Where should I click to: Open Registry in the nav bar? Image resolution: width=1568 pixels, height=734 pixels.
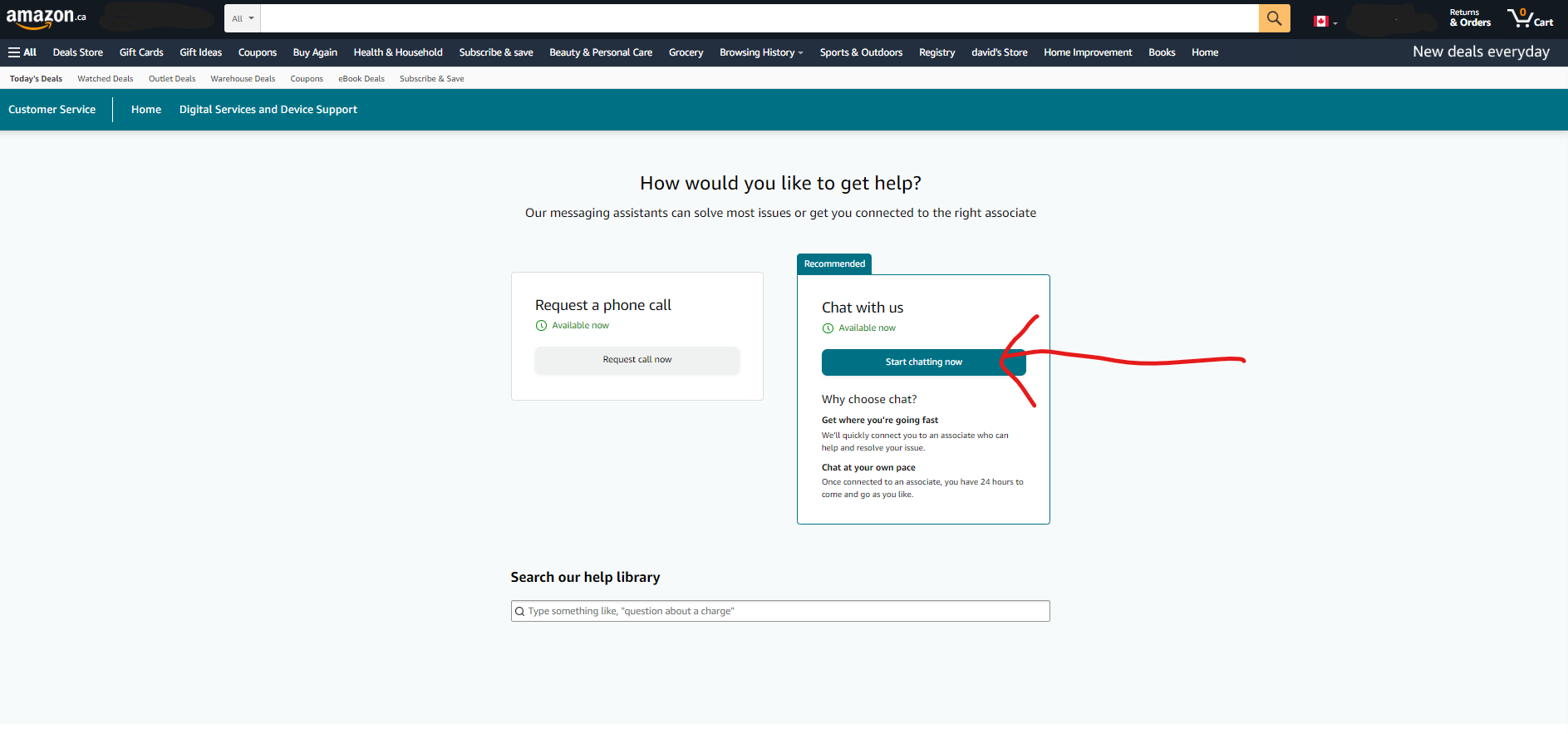[937, 52]
